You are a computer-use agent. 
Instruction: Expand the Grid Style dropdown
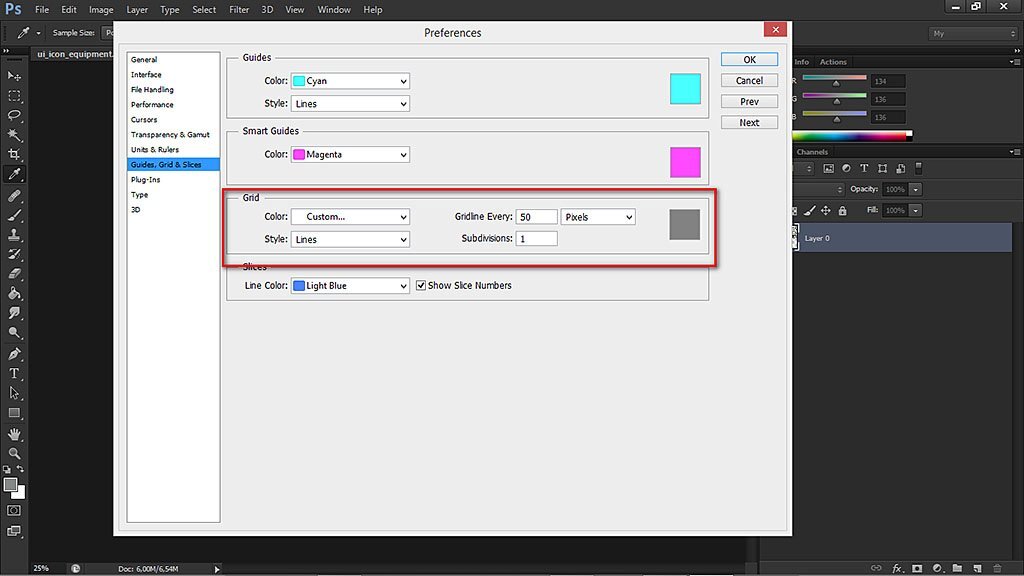[x=350, y=240]
